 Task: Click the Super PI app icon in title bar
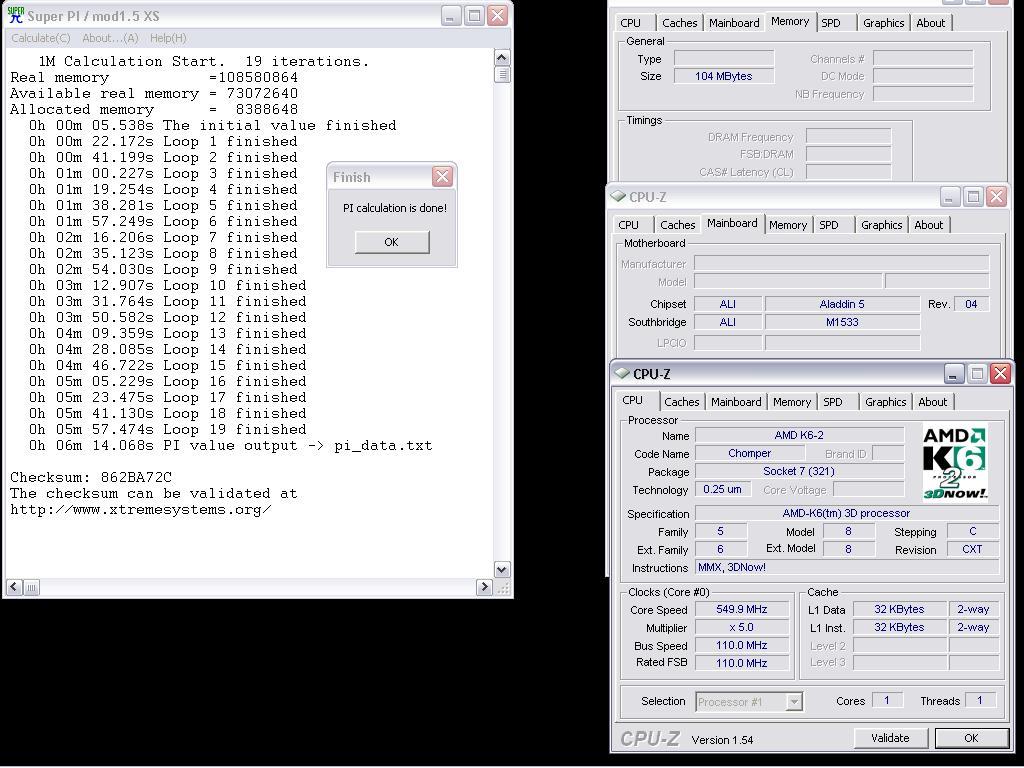tap(15, 16)
